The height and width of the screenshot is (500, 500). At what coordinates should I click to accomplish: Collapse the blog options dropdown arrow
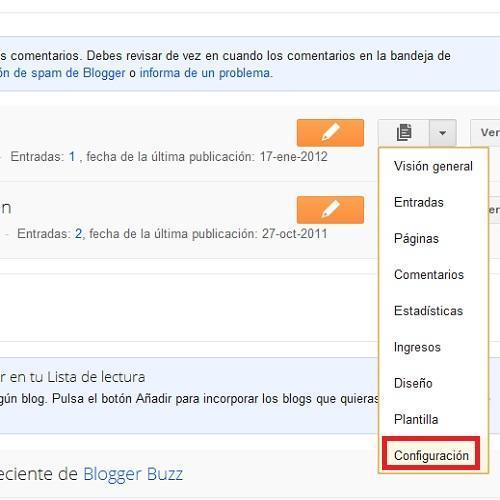pyautogui.click(x=443, y=133)
